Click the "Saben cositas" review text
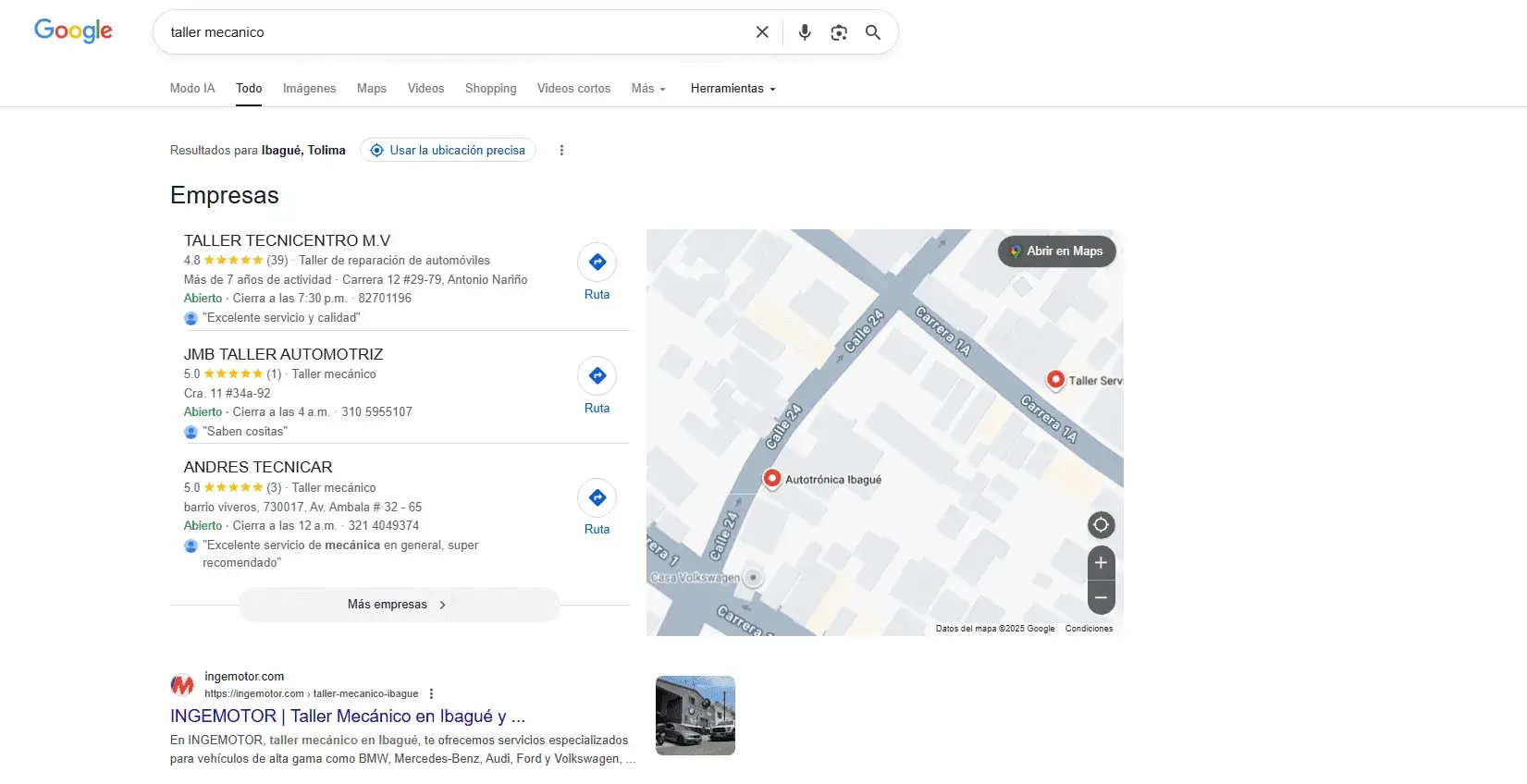The height and width of the screenshot is (784, 1527). pos(245,432)
